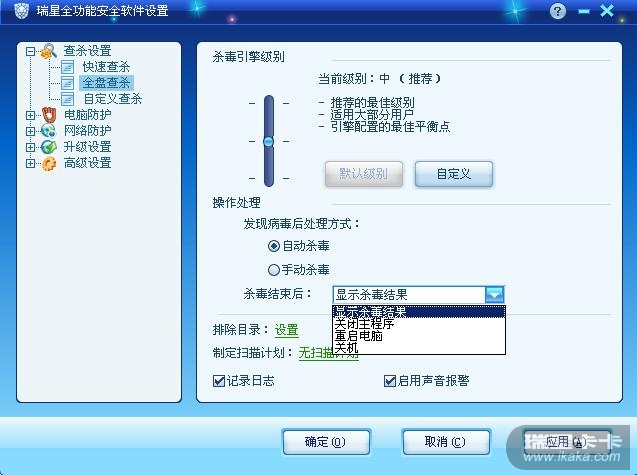Select 升级设置 label in tree

click(x=87, y=147)
